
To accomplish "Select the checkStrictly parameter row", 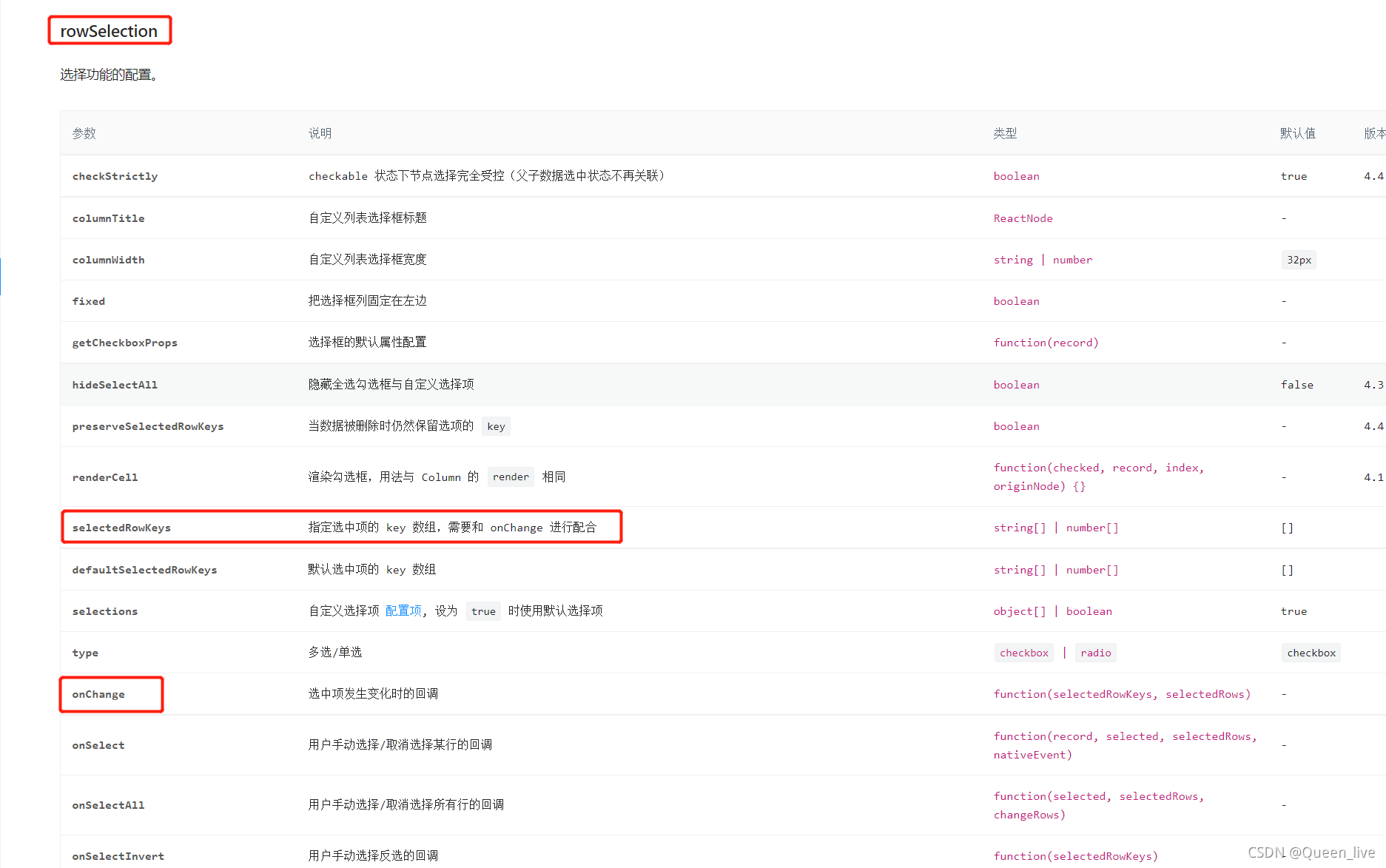I will pos(115,176).
